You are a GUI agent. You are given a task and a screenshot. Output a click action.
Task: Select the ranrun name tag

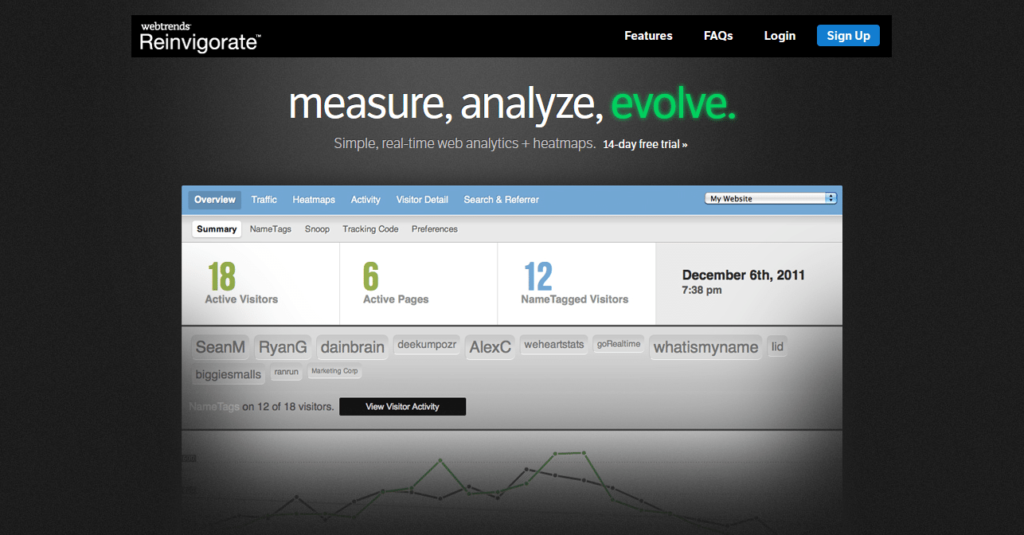click(286, 371)
